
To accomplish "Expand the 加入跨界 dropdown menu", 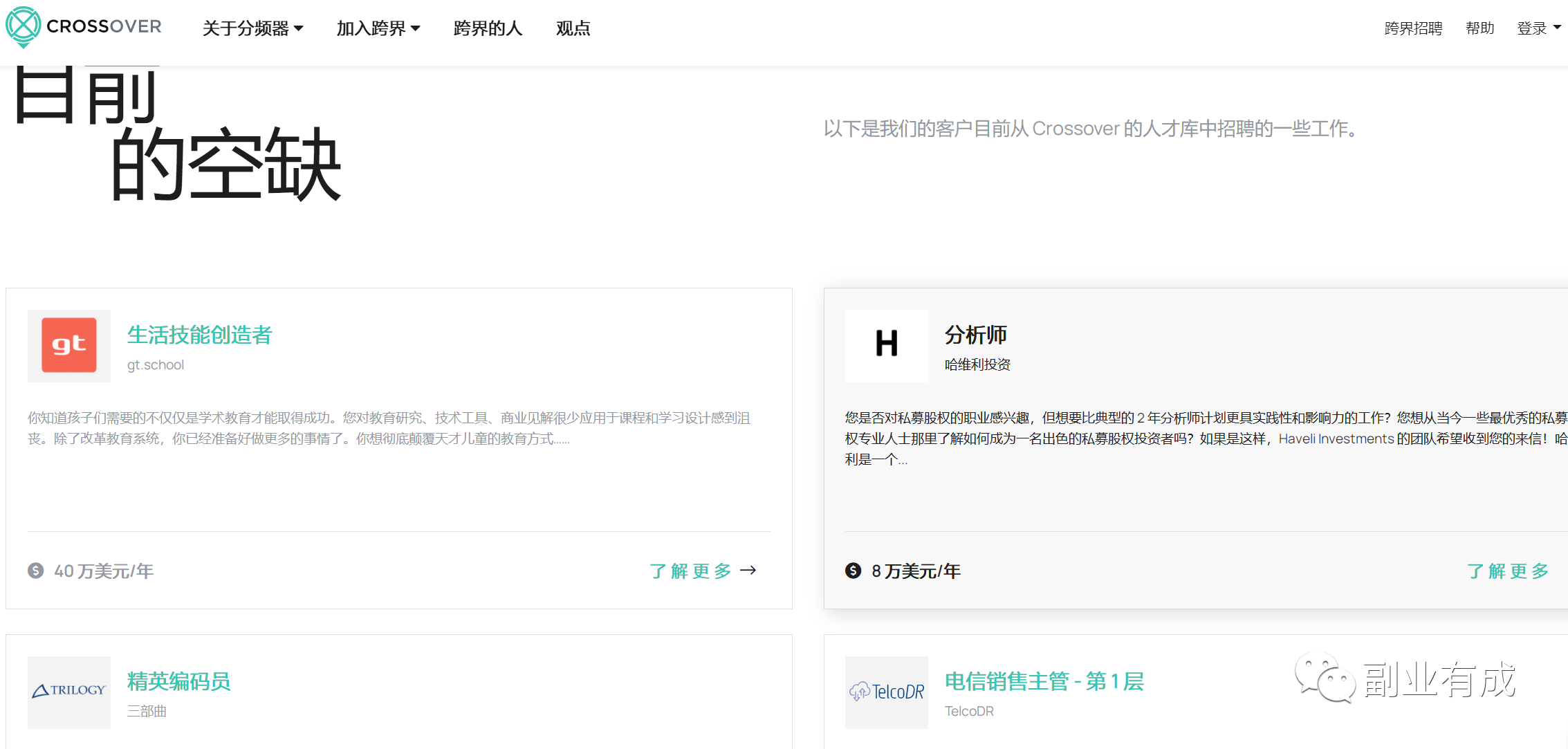I will 378,28.
